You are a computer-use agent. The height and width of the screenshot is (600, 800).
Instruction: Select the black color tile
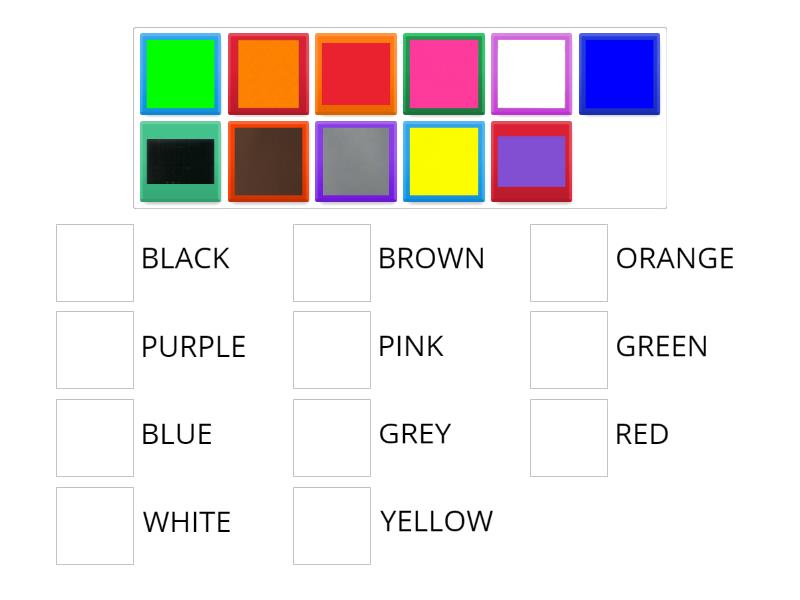point(179,160)
